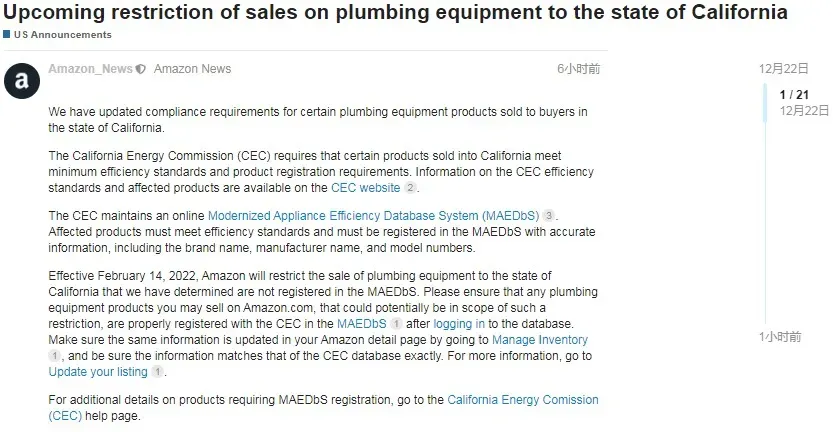Viewport: 833px width, 432px height.
Task: Open the Modernized Appliance Efficiency Database System link
Action: [373, 216]
